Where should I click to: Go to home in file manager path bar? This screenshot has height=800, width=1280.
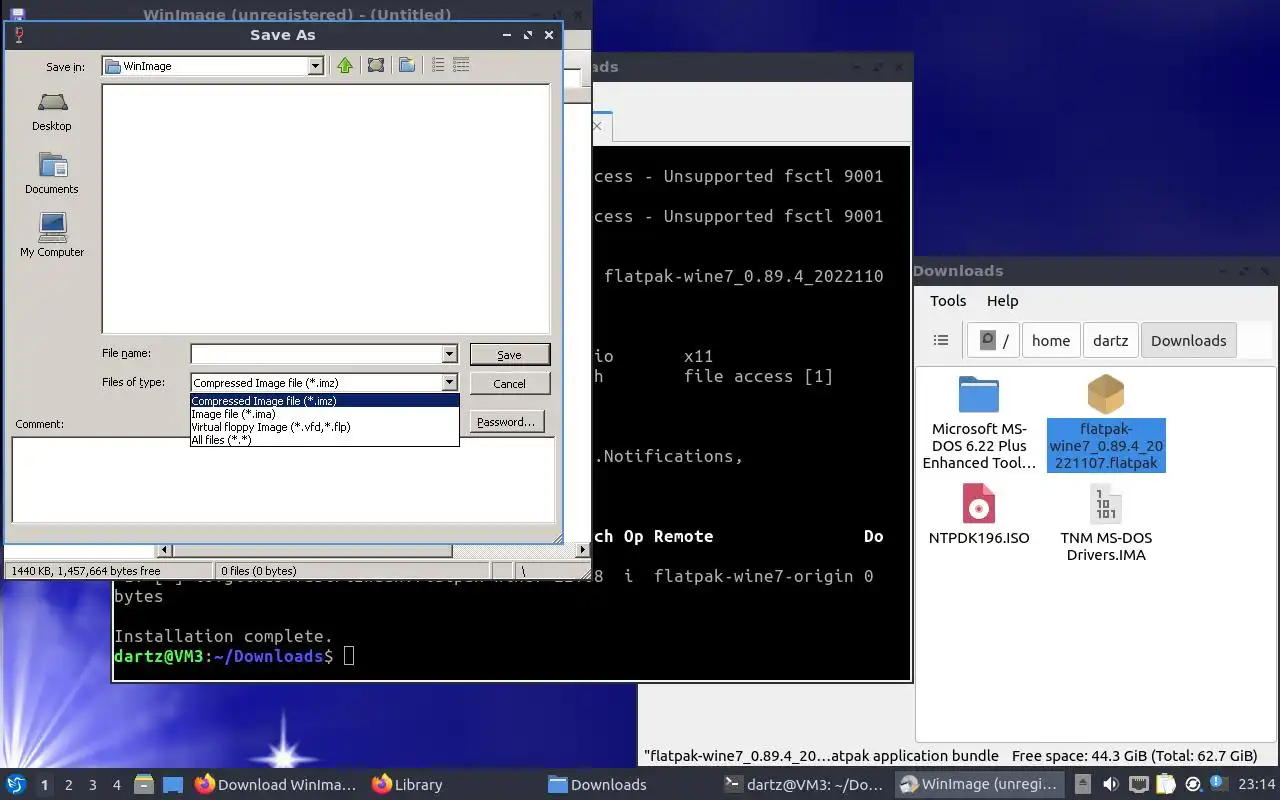pyautogui.click(x=1051, y=340)
